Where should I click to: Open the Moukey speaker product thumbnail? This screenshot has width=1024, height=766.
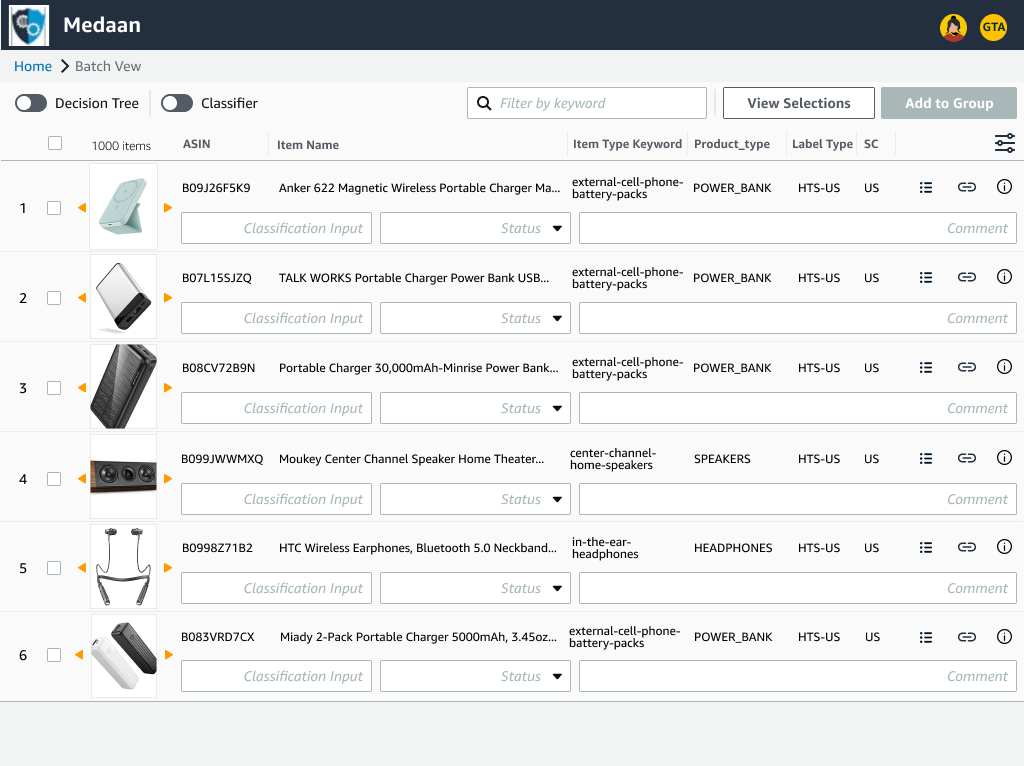point(123,477)
